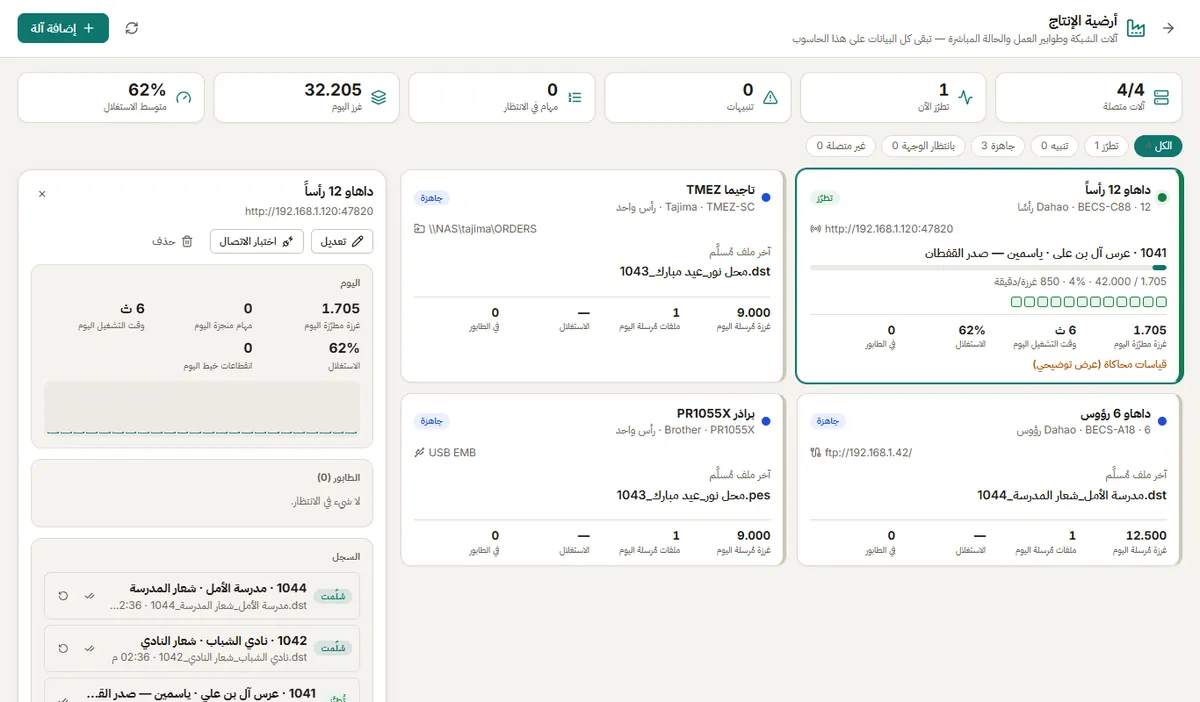Click the جاهزة badge on داهاو 6 رؤوس card
This screenshot has height=702, width=1200.
coord(828,422)
